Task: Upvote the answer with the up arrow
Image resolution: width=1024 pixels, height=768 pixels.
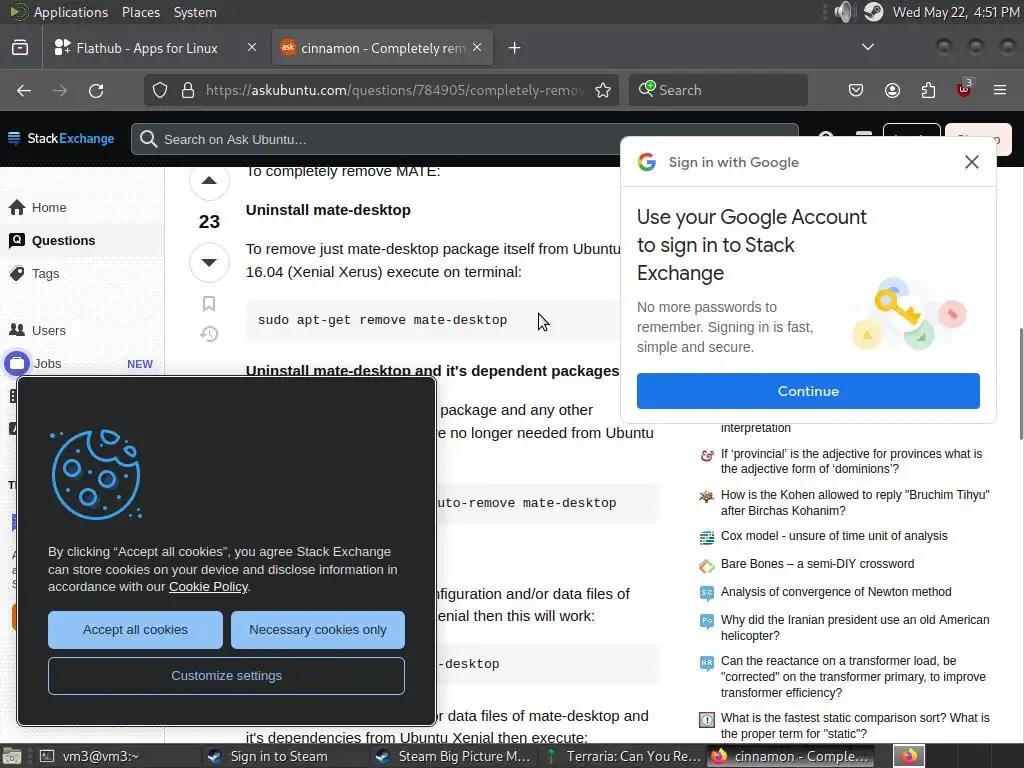Action: pos(209,181)
